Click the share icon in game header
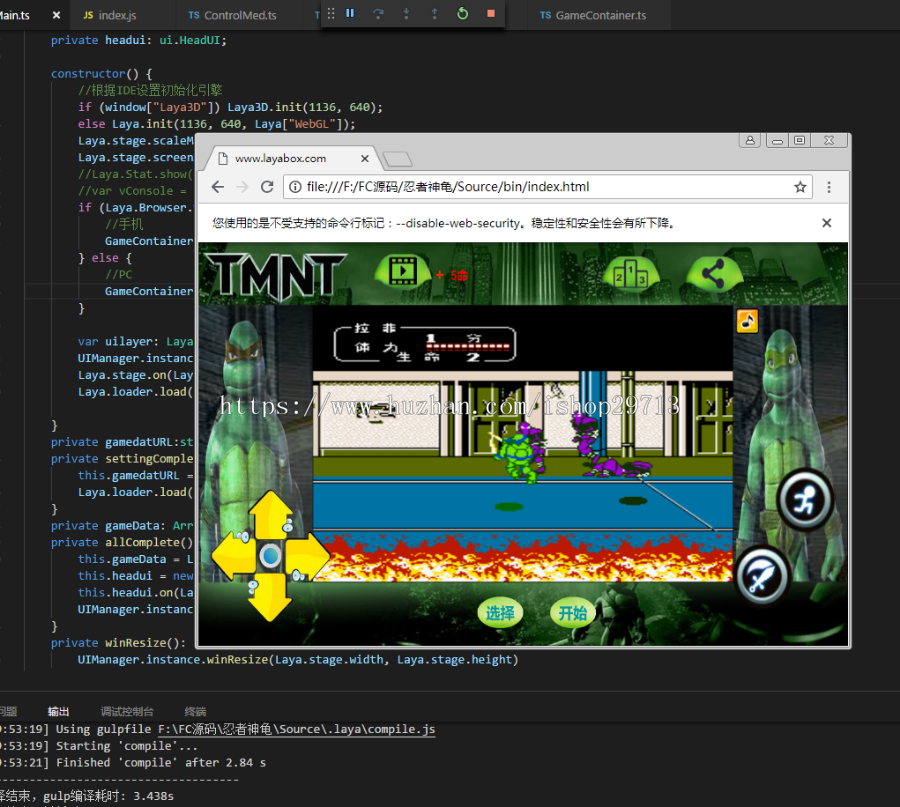The image size is (900, 807). click(x=713, y=274)
